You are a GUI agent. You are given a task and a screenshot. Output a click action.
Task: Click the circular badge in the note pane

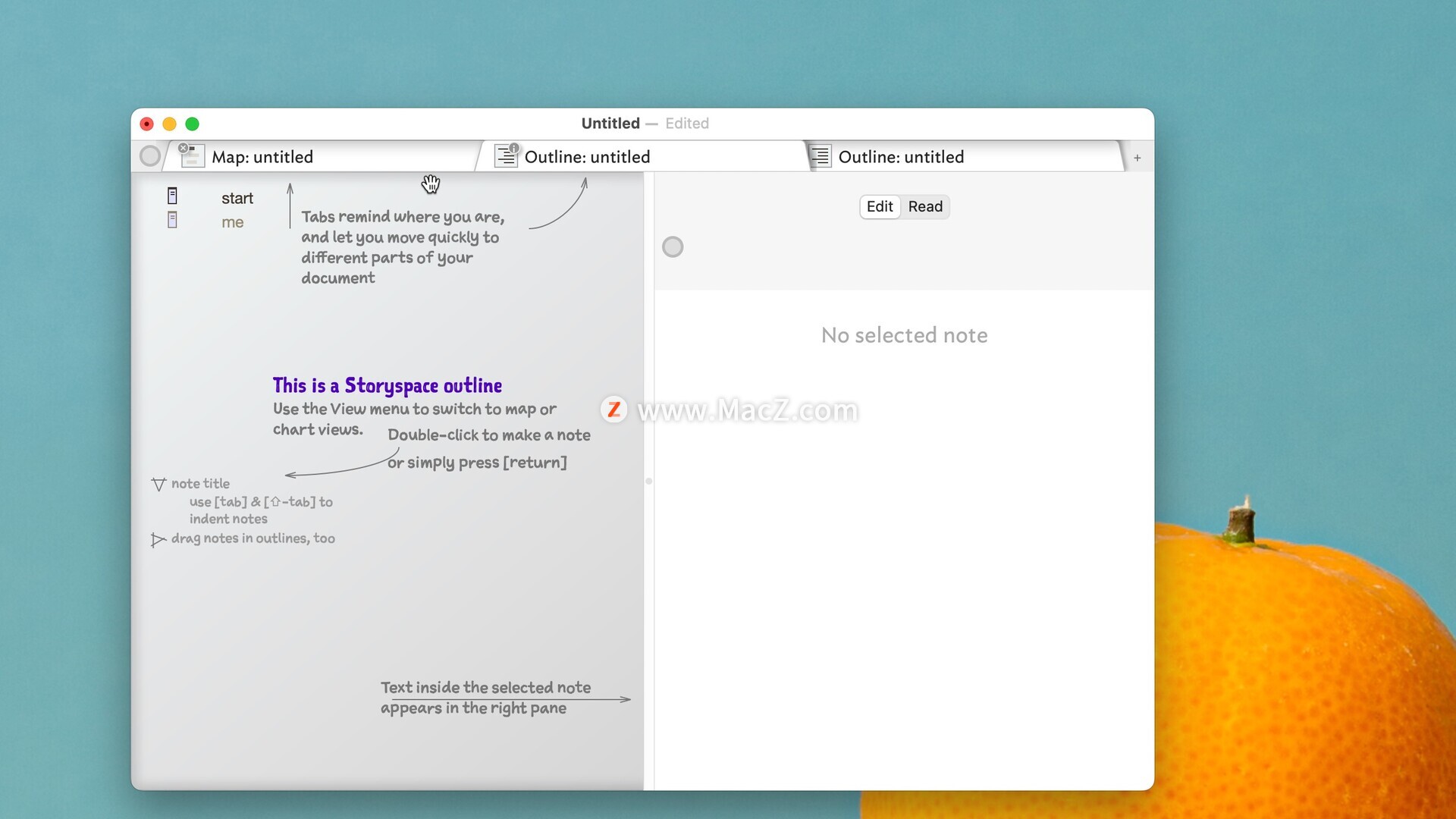pyautogui.click(x=673, y=247)
